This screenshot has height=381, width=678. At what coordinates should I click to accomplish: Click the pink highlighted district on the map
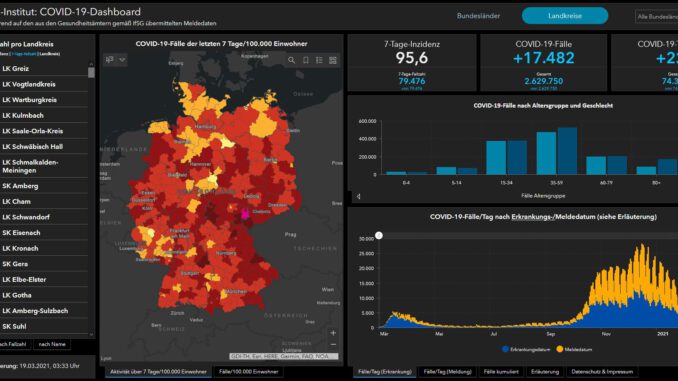[x=245, y=214]
